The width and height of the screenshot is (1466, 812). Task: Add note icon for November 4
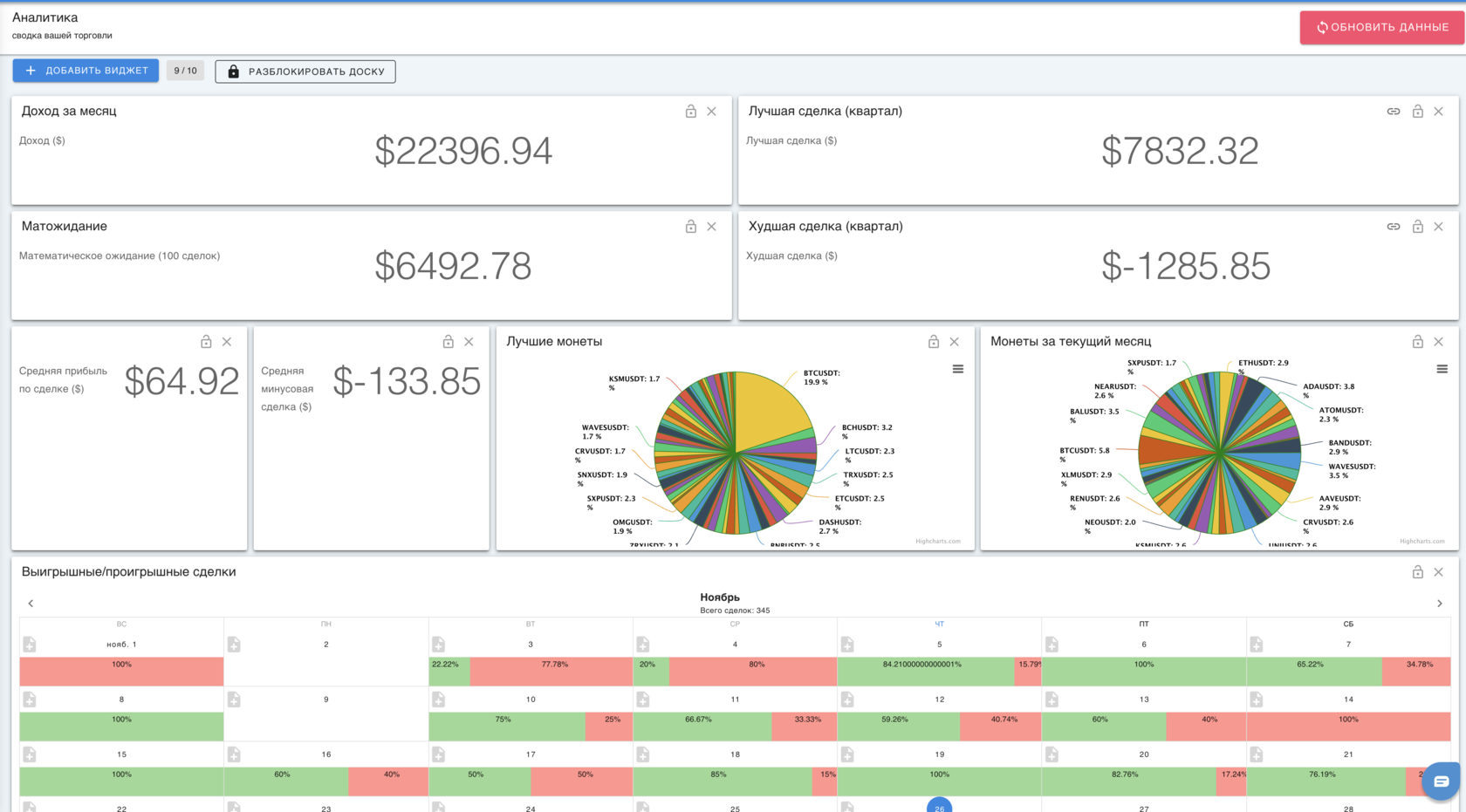[x=643, y=645]
